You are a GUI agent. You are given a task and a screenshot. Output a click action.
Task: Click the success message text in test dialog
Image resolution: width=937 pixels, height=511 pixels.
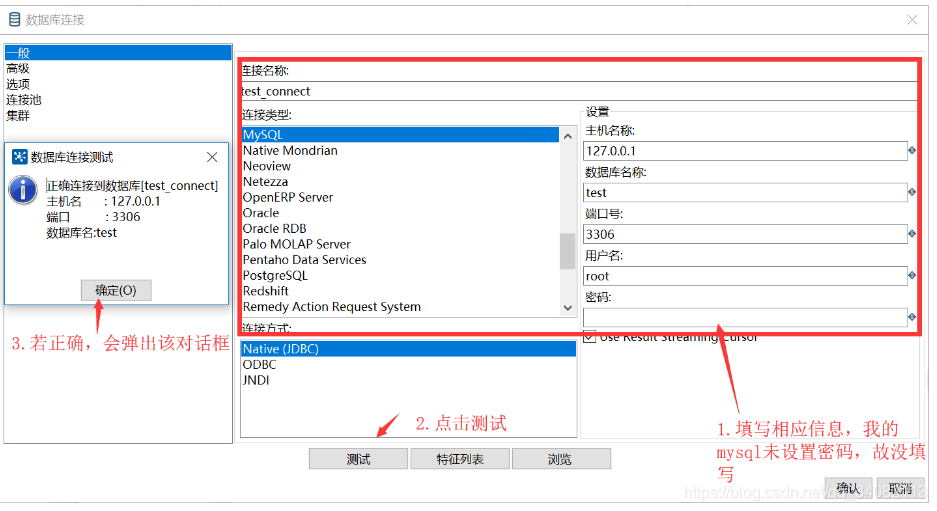click(132, 186)
